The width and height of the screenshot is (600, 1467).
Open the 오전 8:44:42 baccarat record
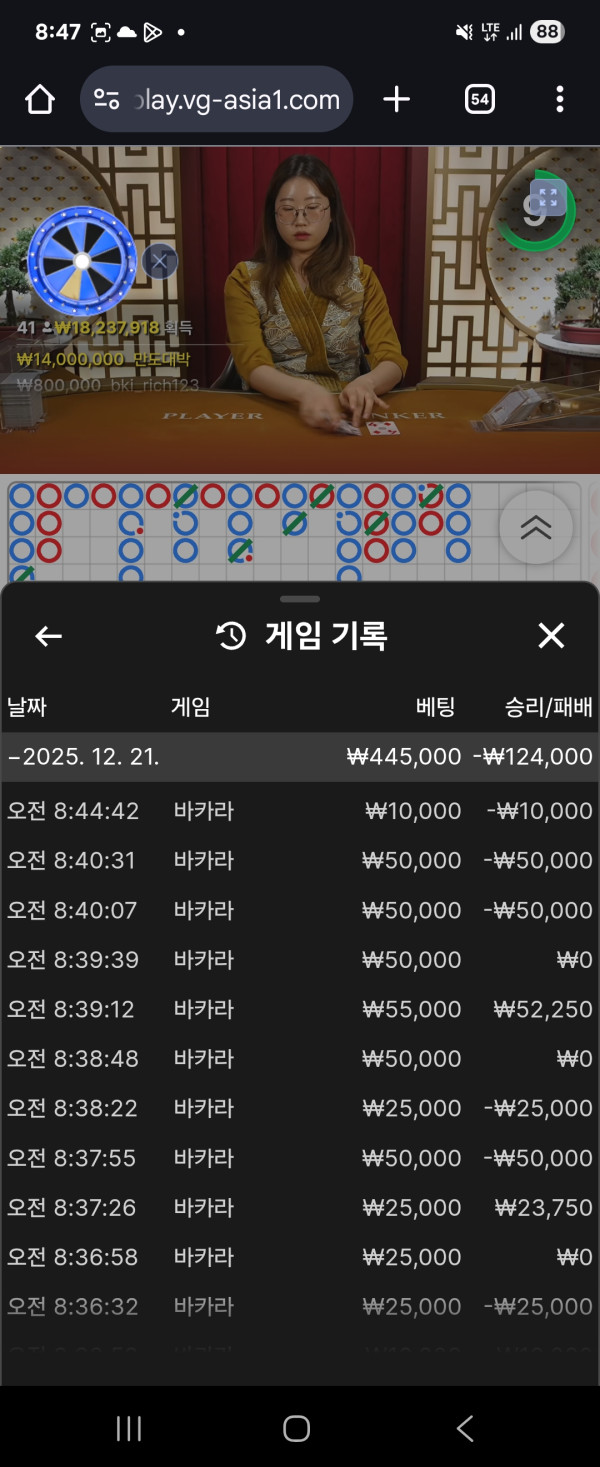[x=300, y=811]
